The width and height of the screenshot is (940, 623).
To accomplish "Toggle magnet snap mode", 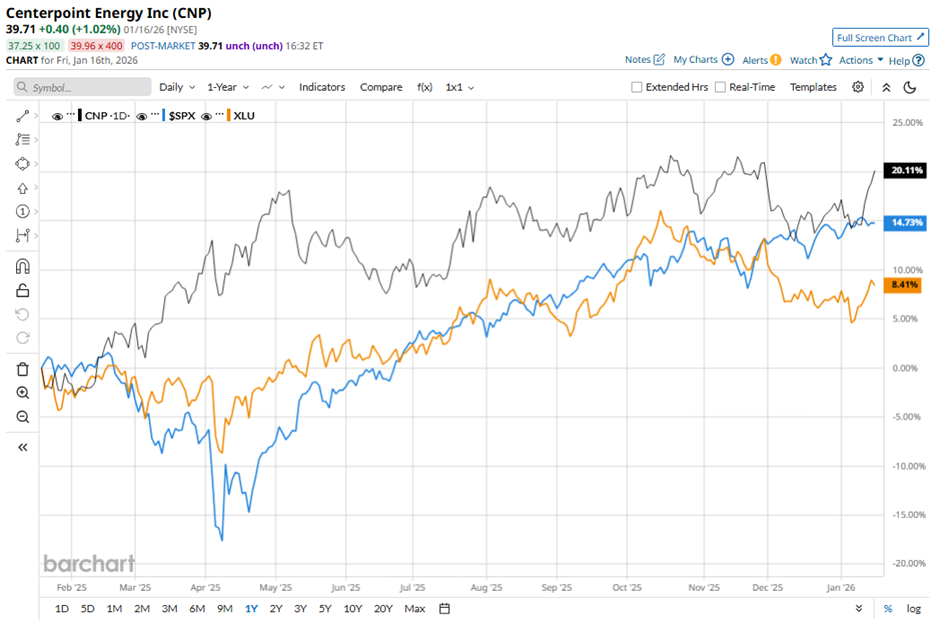I will pyautogui.click(x=22, y=266).
